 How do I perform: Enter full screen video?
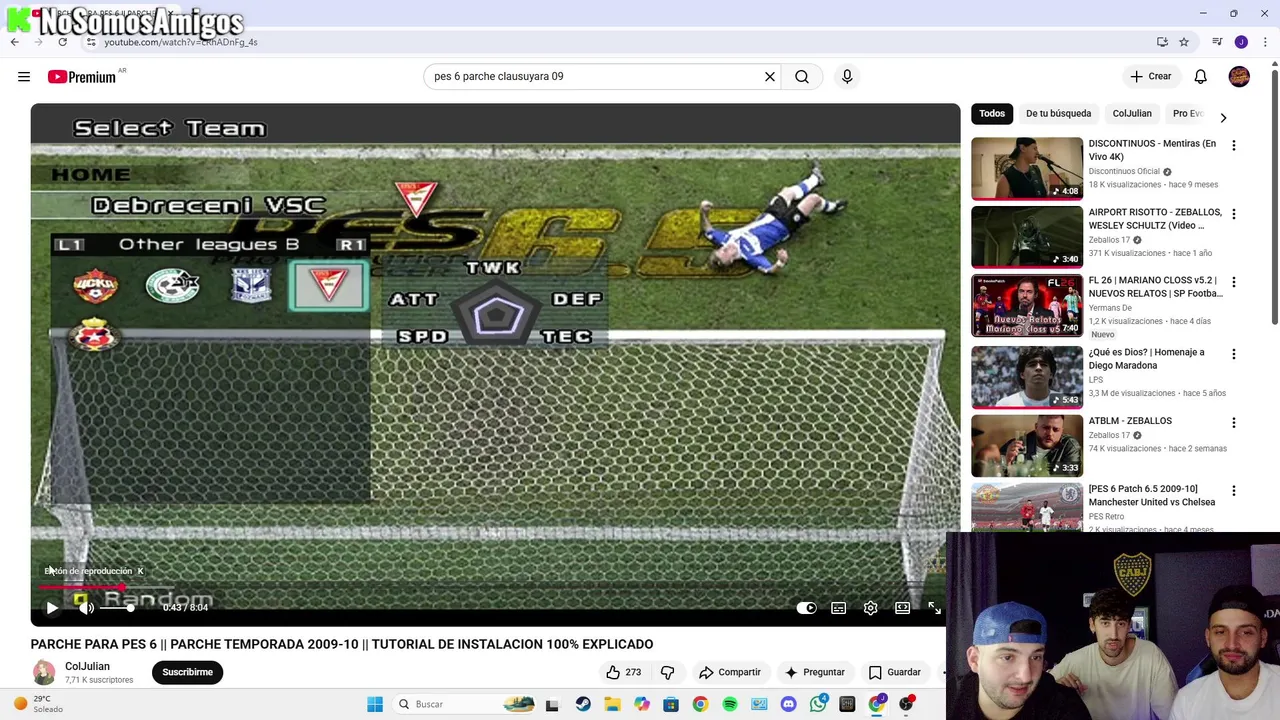click(x=934, y=607)
